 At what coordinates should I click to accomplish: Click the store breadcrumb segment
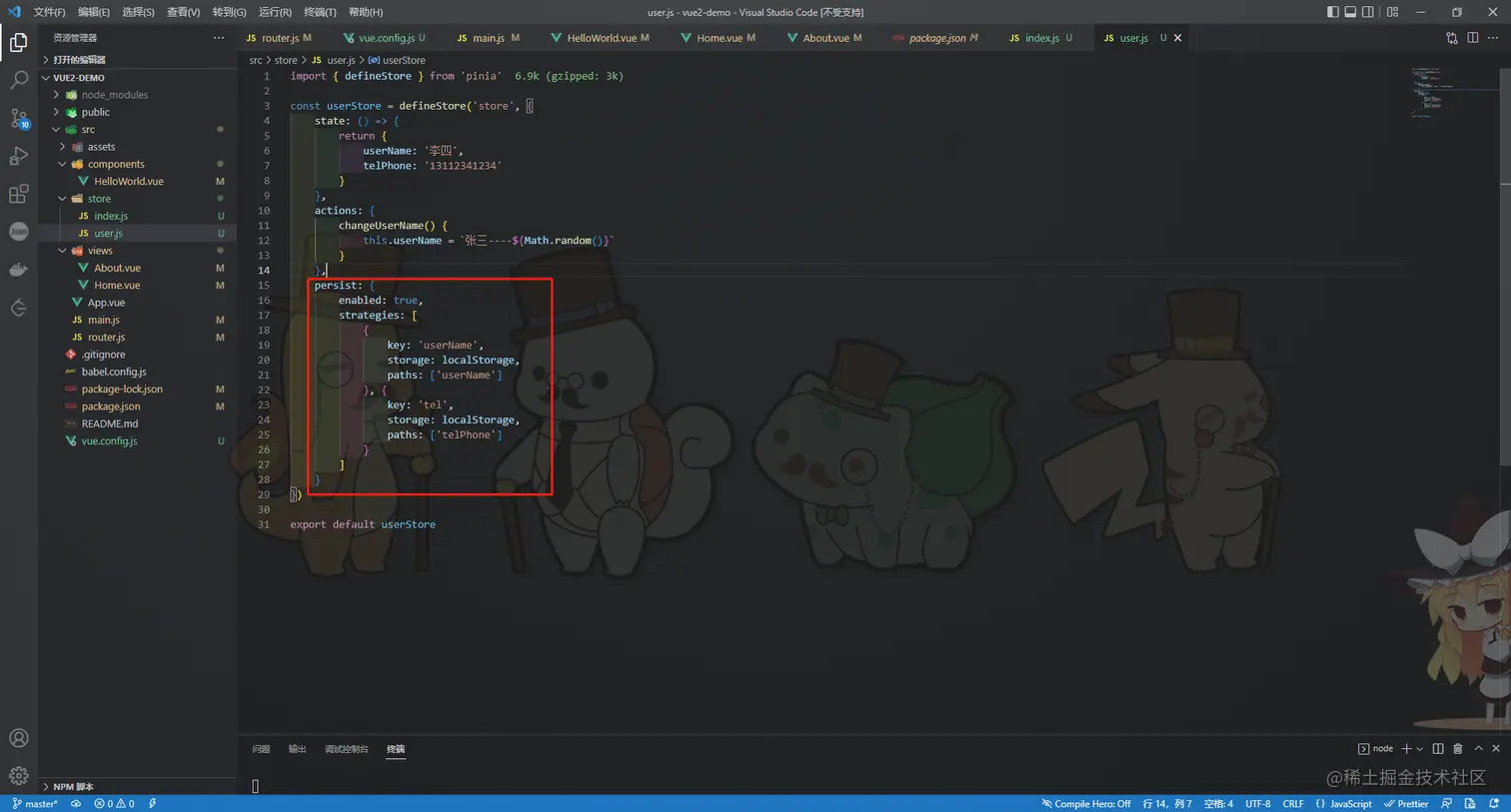click(286, 60)
